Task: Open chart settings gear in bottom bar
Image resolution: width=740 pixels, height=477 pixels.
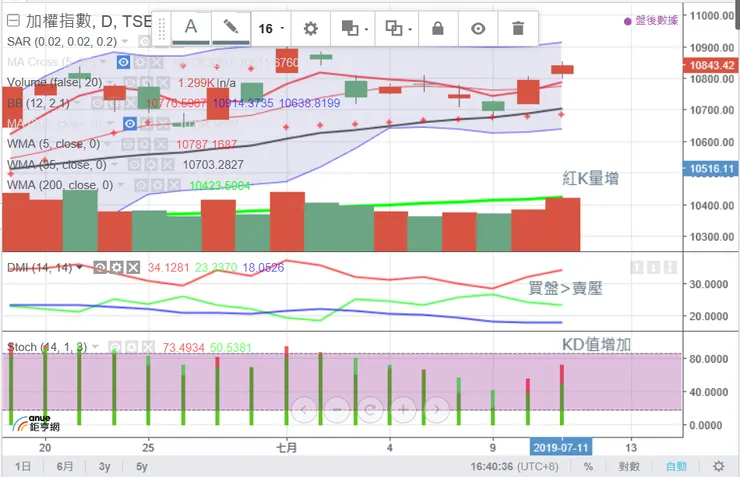Action: click(718, 467)
